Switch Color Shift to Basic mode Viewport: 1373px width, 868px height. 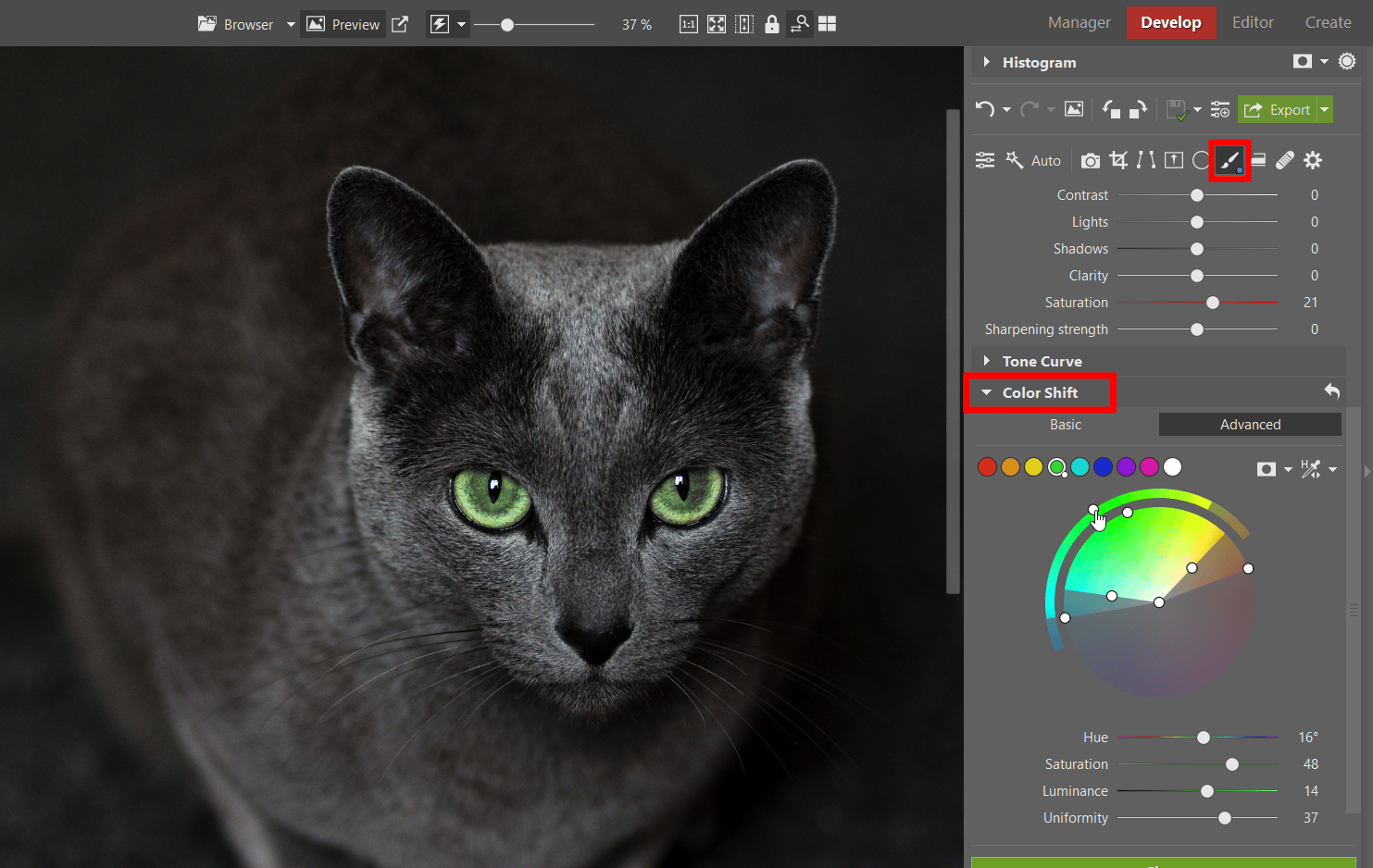coord(1065,425)
